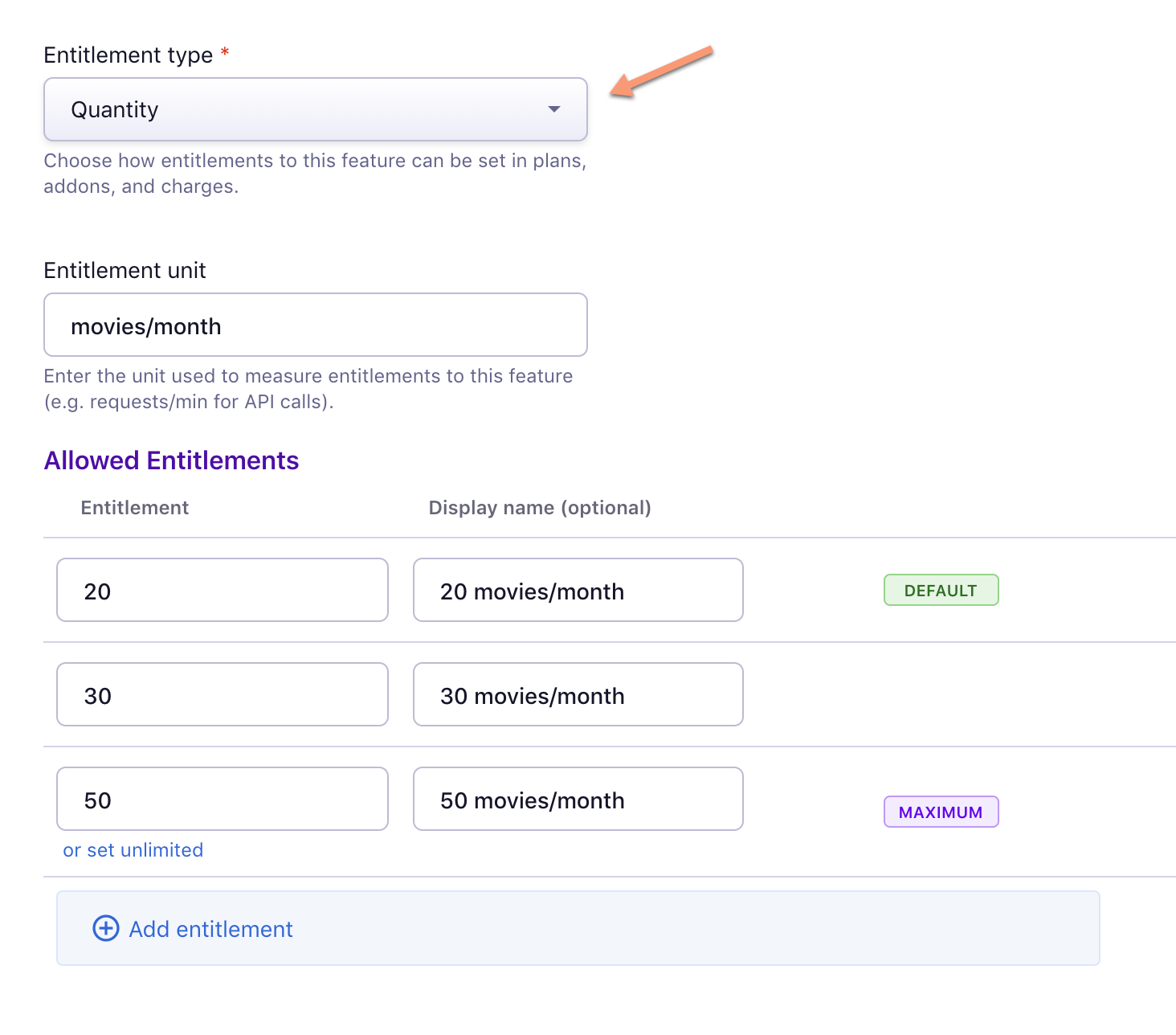The height and width of the screenshot is (1035, 1176).
Task: Edit the display name '30 movies/month'
Action: [x=578, y=694]
